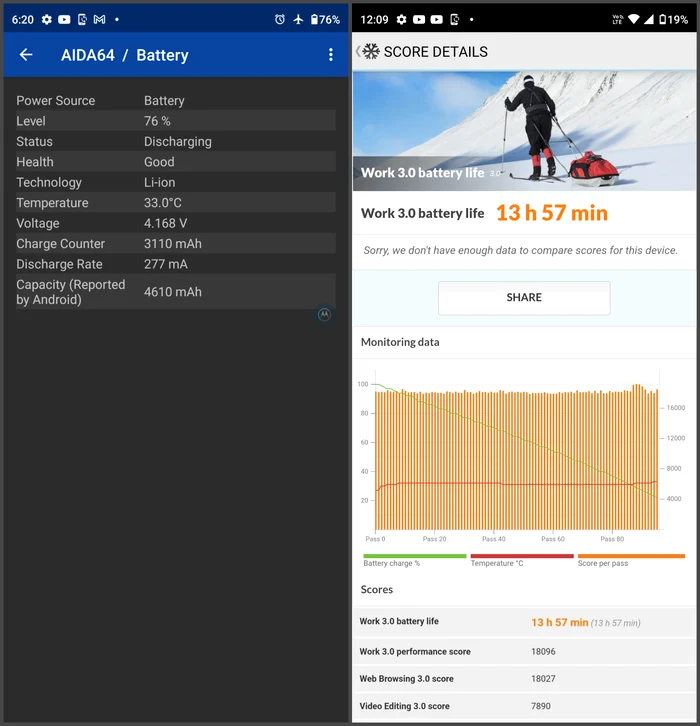Select the Discharge Rate 277 mA row
700x726 pixels.
pyautogui.click(x=176, y=263)
